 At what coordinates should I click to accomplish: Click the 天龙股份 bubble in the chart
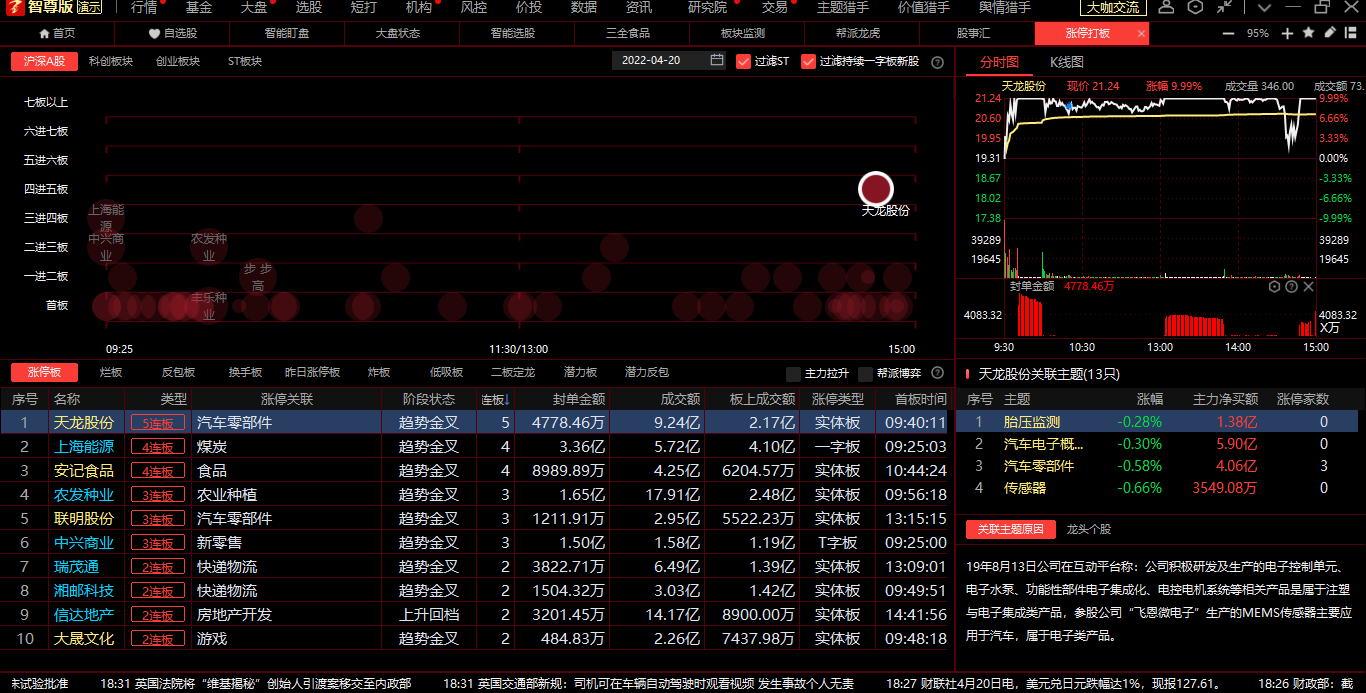875,189
